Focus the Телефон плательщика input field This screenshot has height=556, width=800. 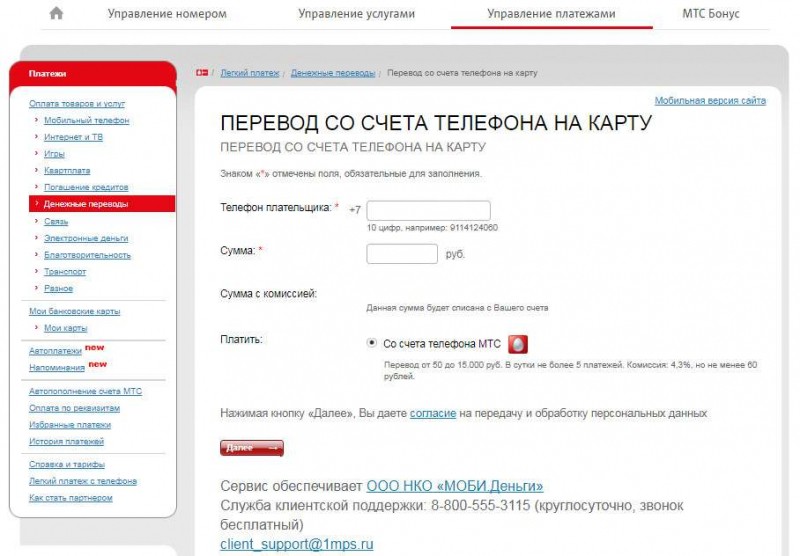tap(429, 210)
